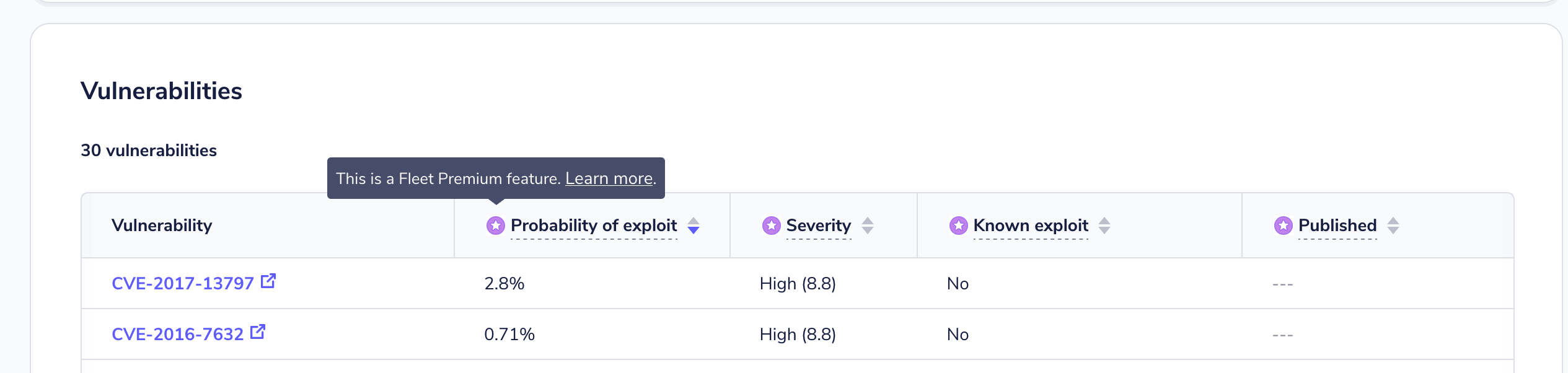Click premium star icon beside Published

(1283, 226)
